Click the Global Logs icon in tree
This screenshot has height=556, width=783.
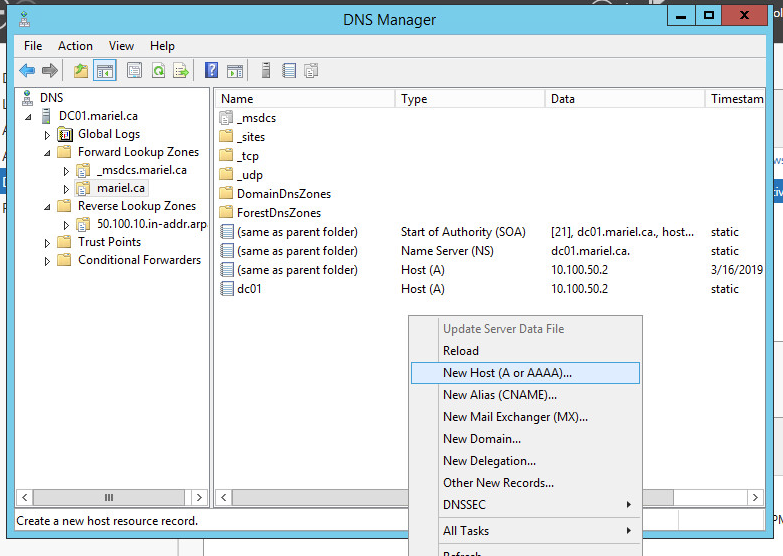(66, 134)
